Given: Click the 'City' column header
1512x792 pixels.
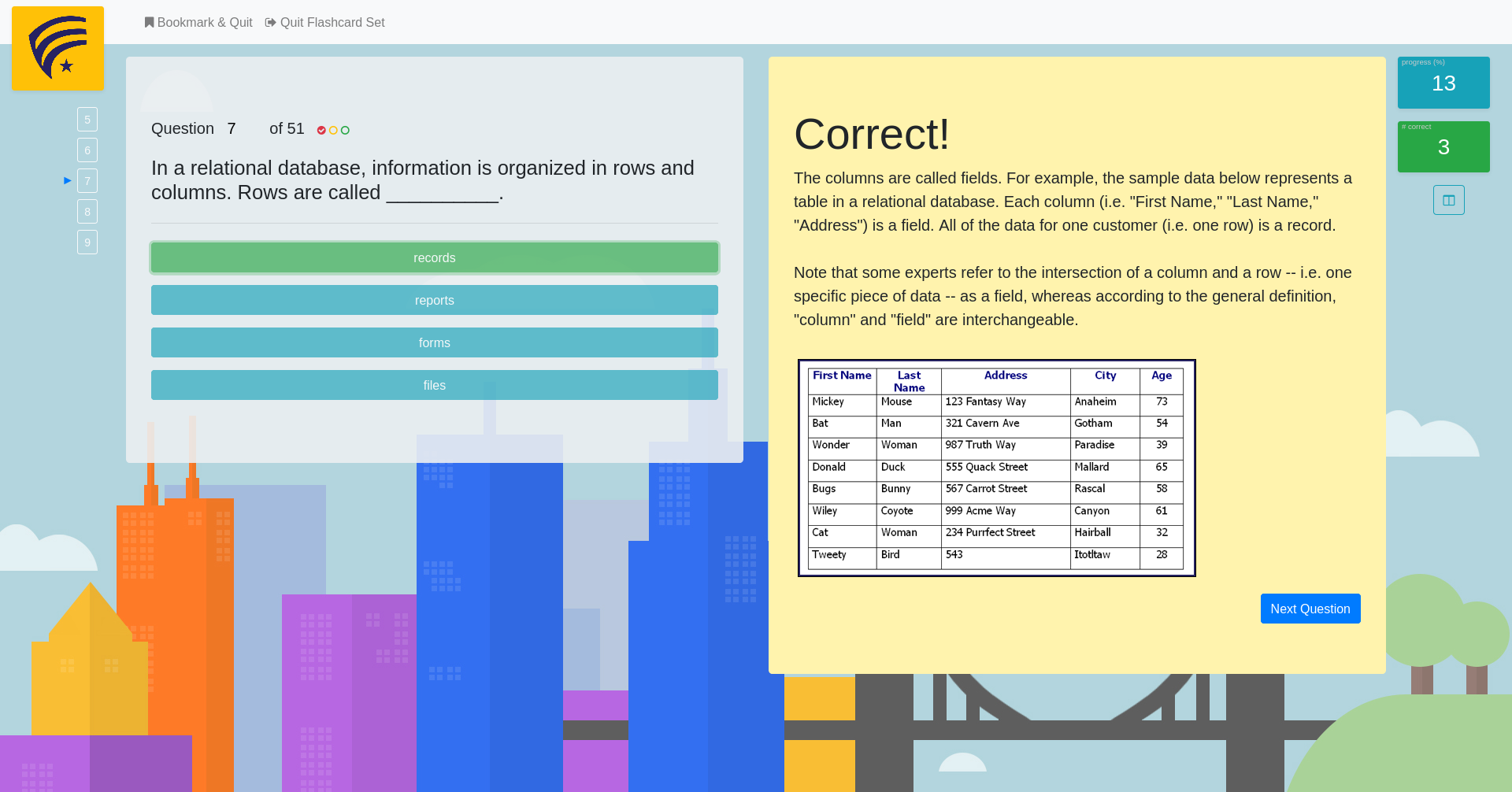Looking at the screenshot, I should coord(1106,376).
